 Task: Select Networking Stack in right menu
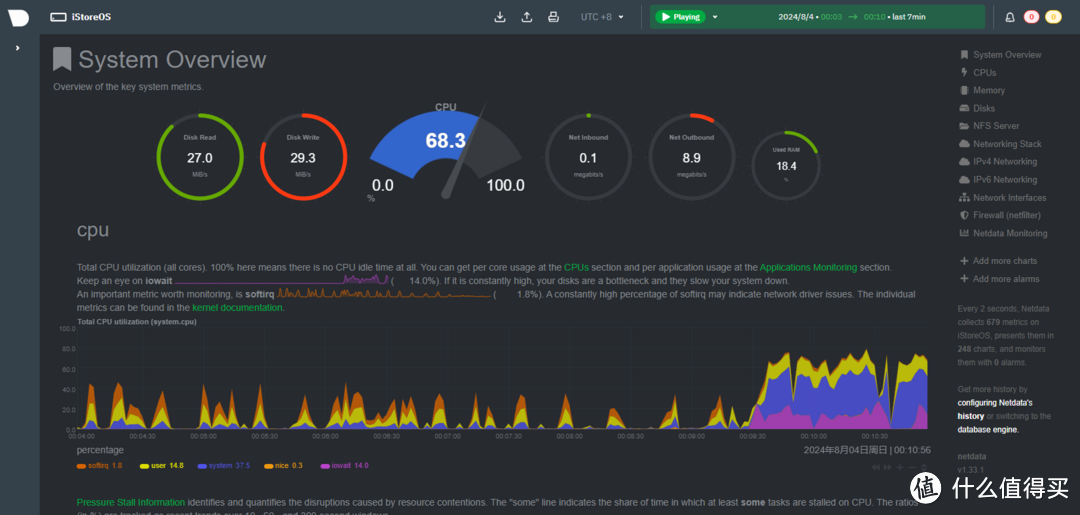tap(1007, 144)
